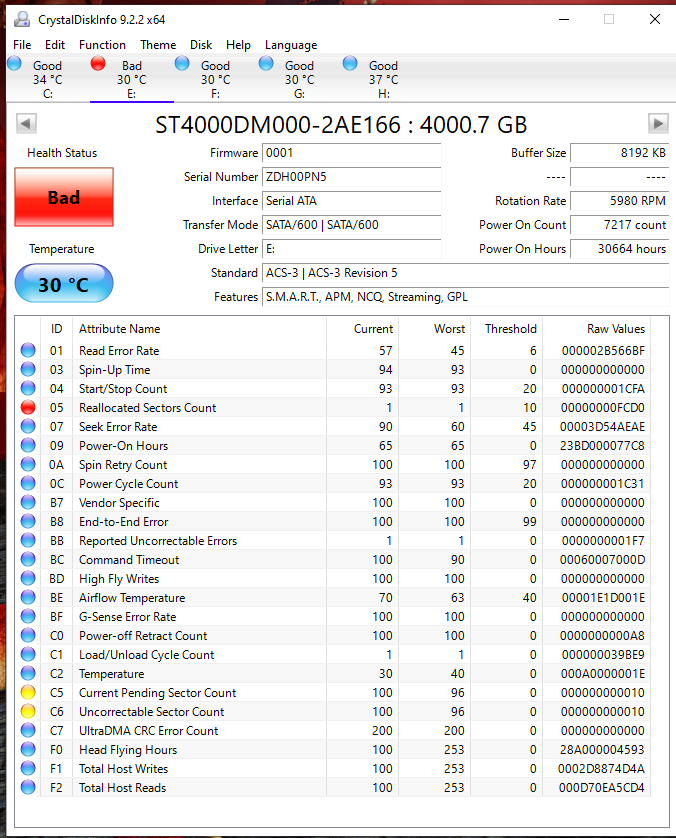Image resolution: width=676 pixels, height=838 pixels.
Task: Click the Current column header
Action: (x=362, y=329)
